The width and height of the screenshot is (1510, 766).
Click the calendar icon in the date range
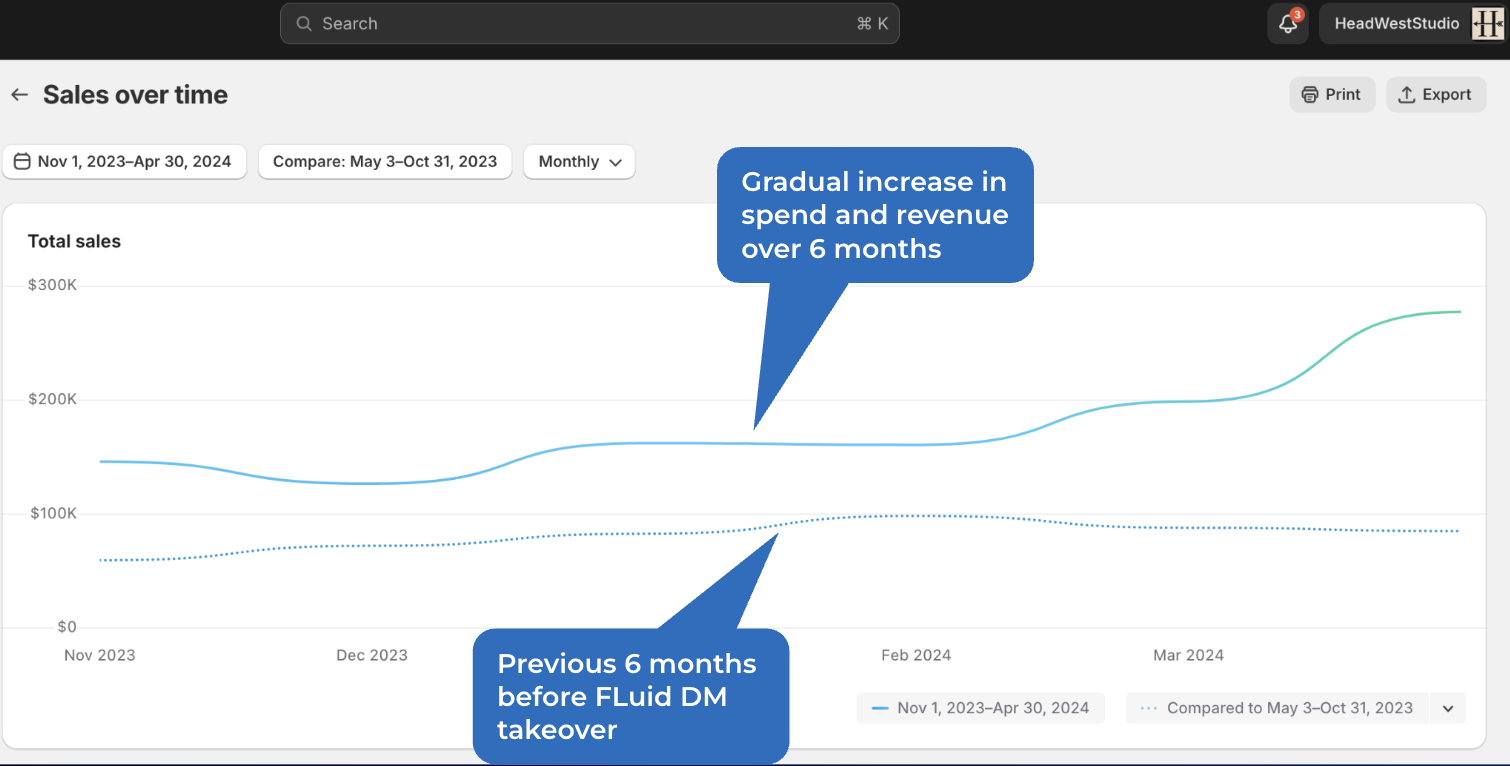(x=22, y=161)
